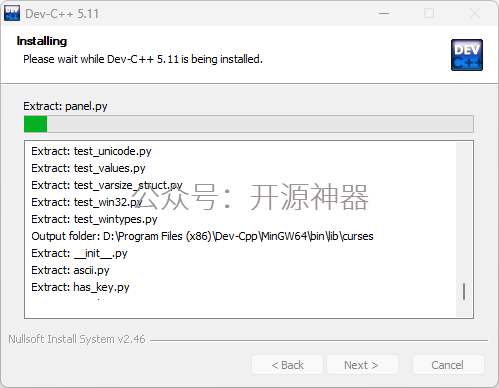The width and height of the screenshot is (499, 388).
Task: Click the Dev-C++ title bar icon
Action: pos(12,13)
